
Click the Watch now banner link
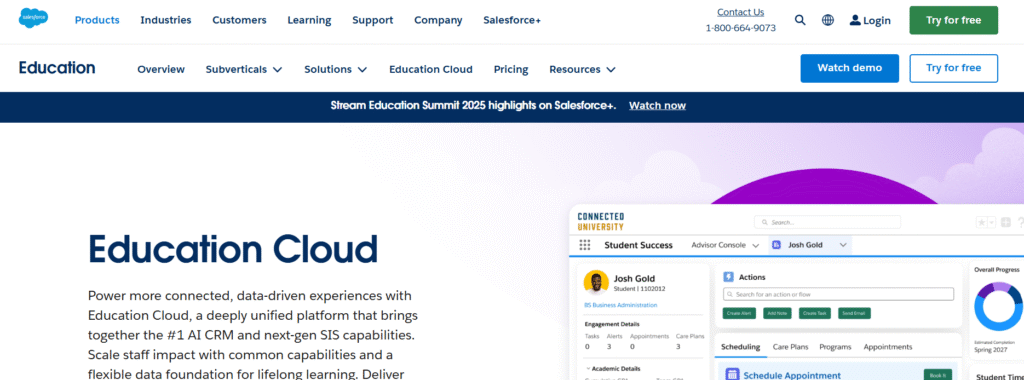click(657, 106)
